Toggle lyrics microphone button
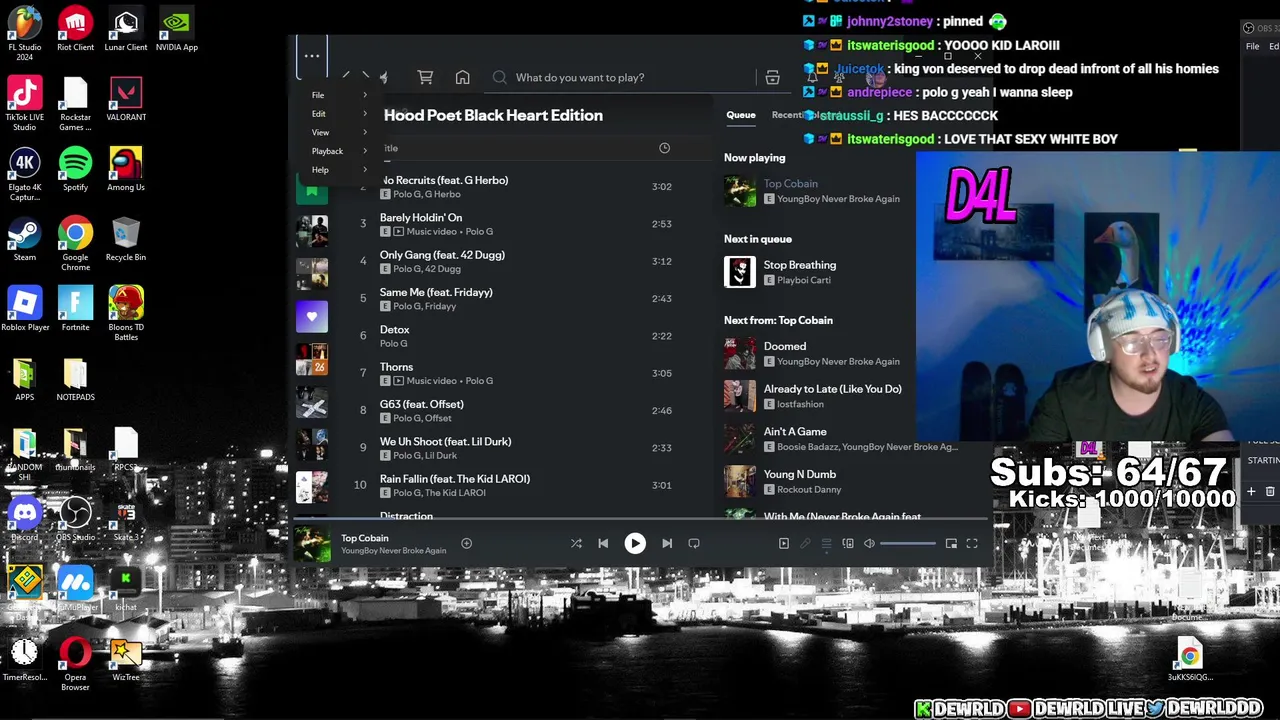The width and height of the screenshot is (1280, 720). point(805,543)
